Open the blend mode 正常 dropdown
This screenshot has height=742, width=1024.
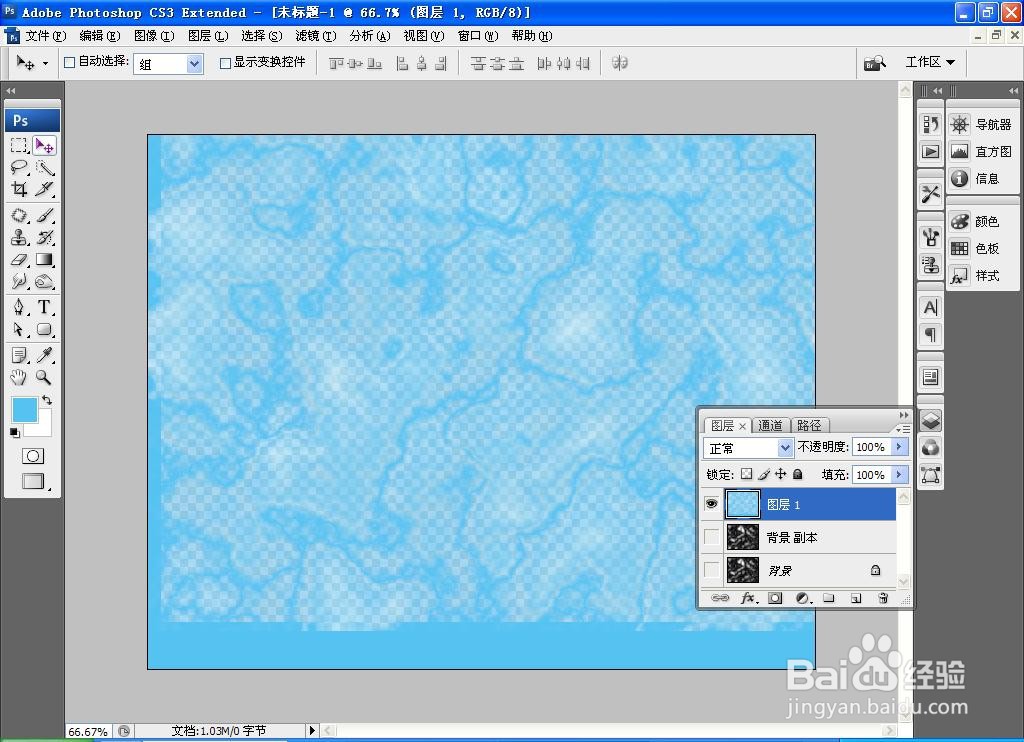(785, 447)
